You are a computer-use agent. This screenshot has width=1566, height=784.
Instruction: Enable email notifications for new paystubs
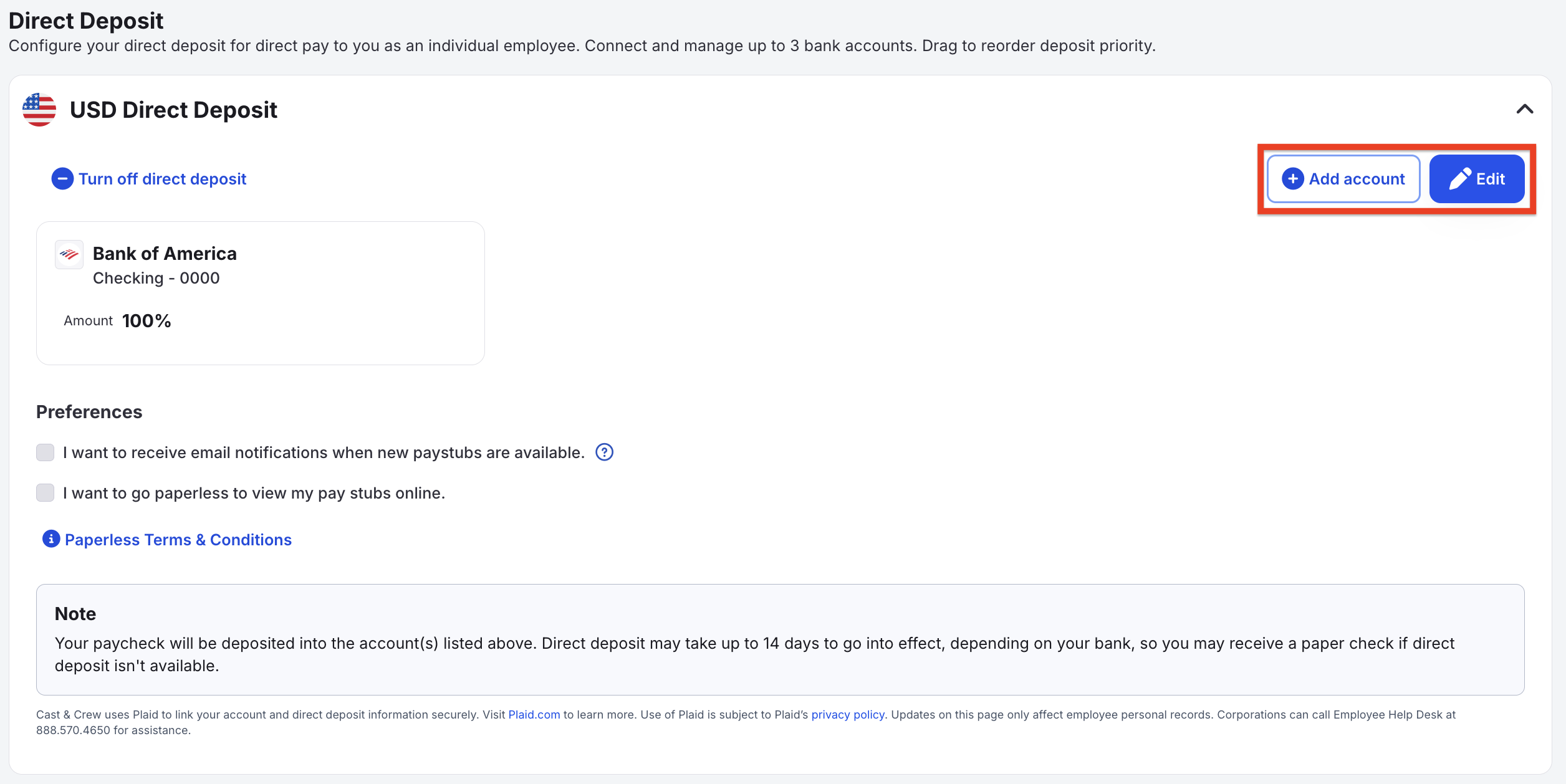(x=46, y=452)
